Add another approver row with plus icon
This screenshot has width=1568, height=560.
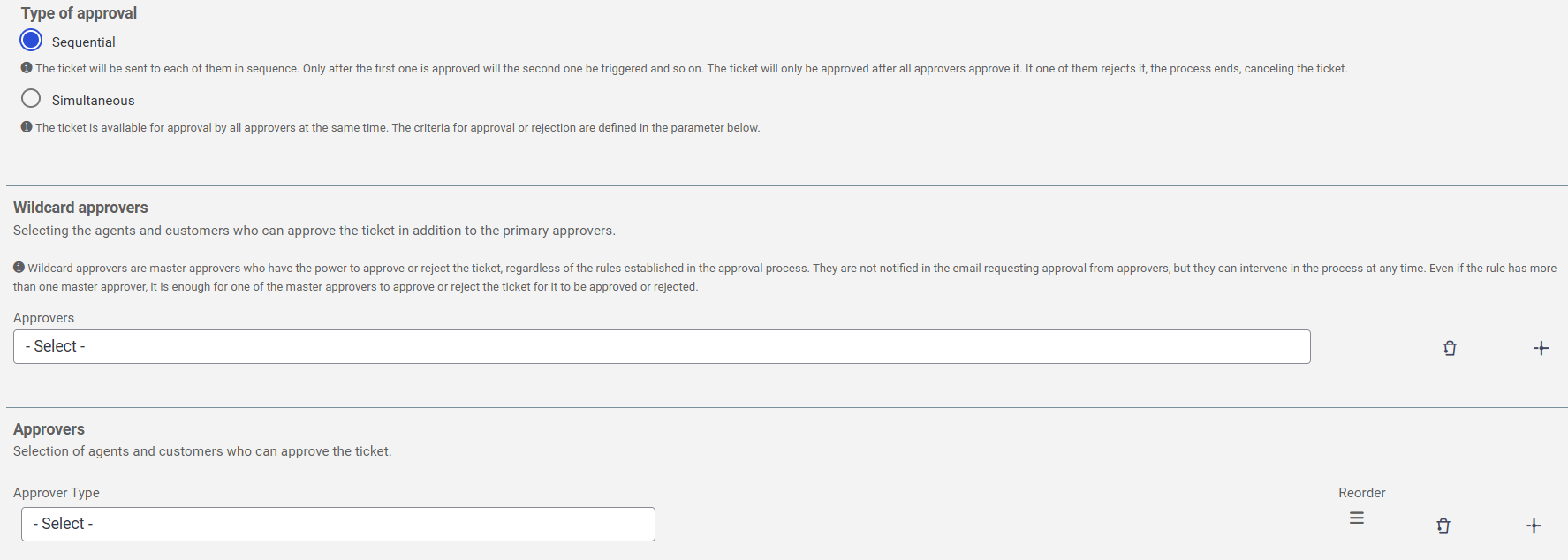(1534, 526)
